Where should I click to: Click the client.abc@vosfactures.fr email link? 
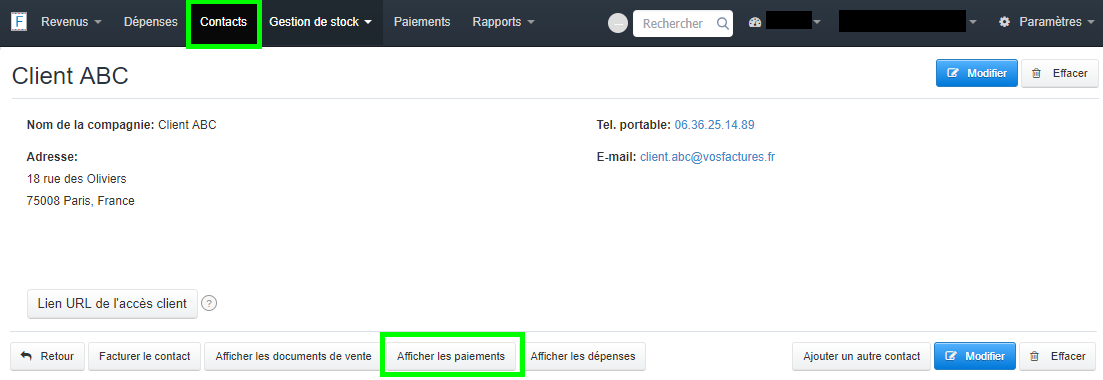[x=708, y=157]
